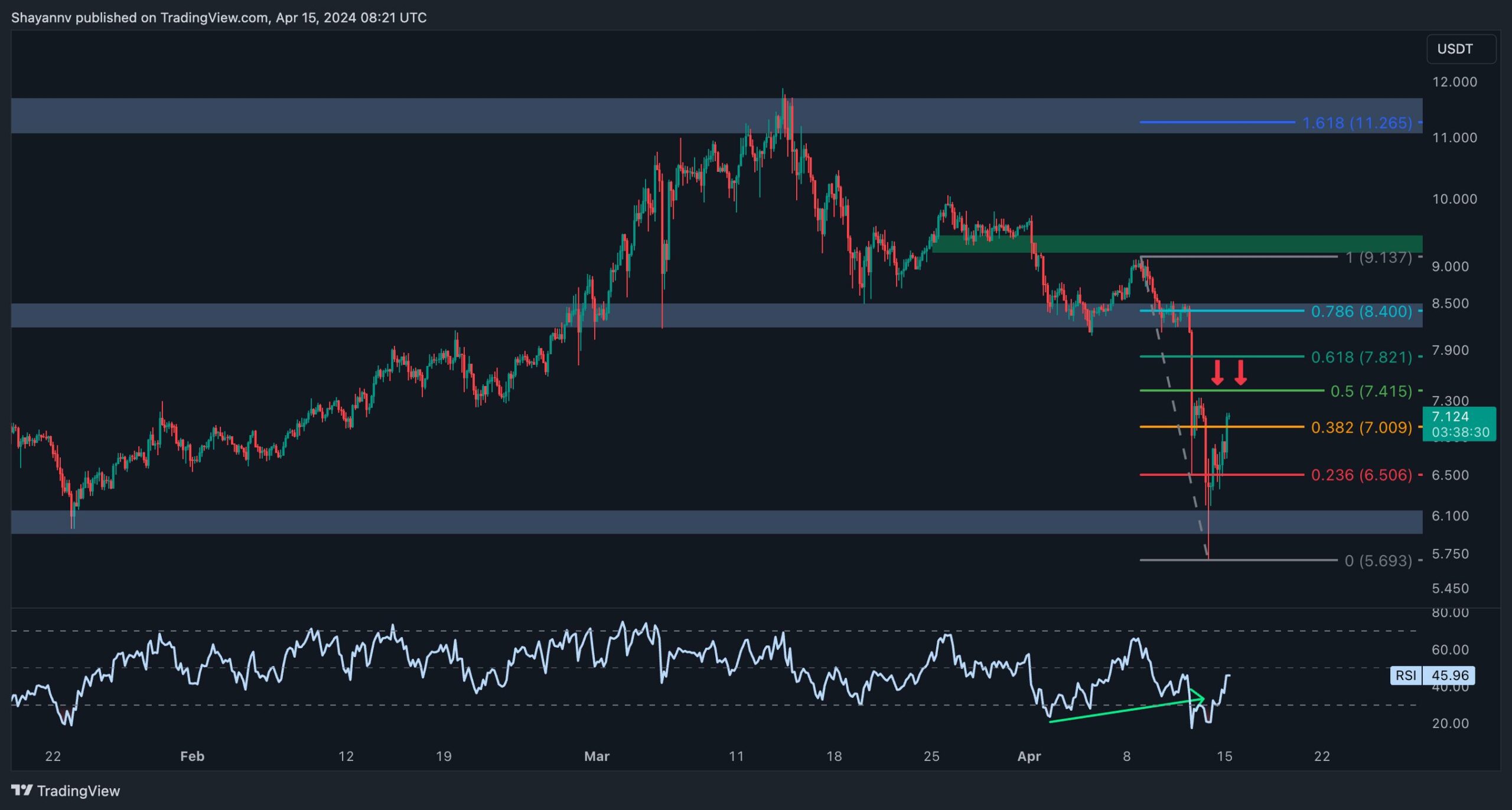Click the 5.750 price axis label
This screenshot has height=810, width=1512.
pyautogui.click(x=1450, y=554)
